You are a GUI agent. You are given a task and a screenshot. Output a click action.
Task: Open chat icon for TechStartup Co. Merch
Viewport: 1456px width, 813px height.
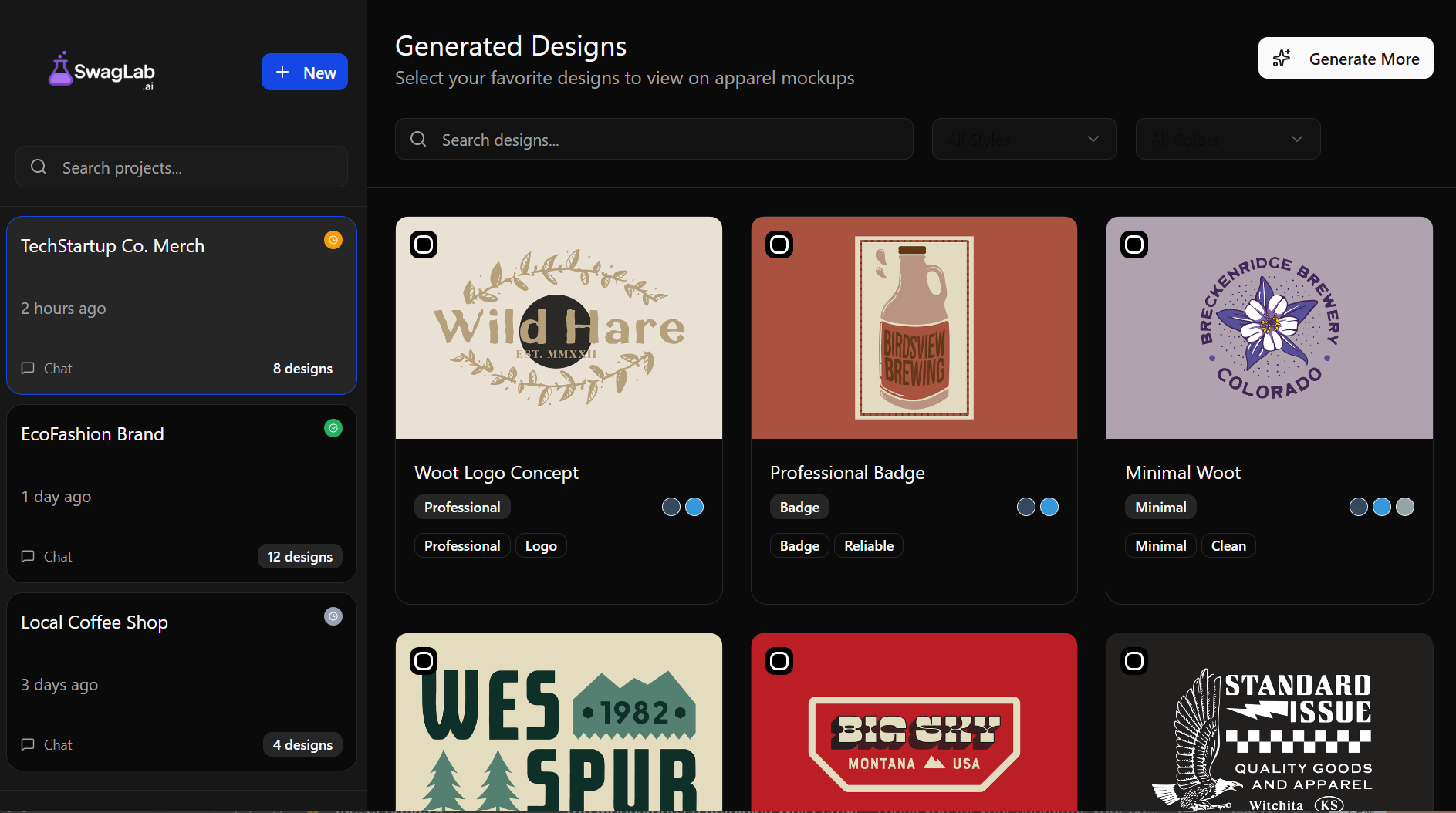pyautogui.click(x=28, y=368)
